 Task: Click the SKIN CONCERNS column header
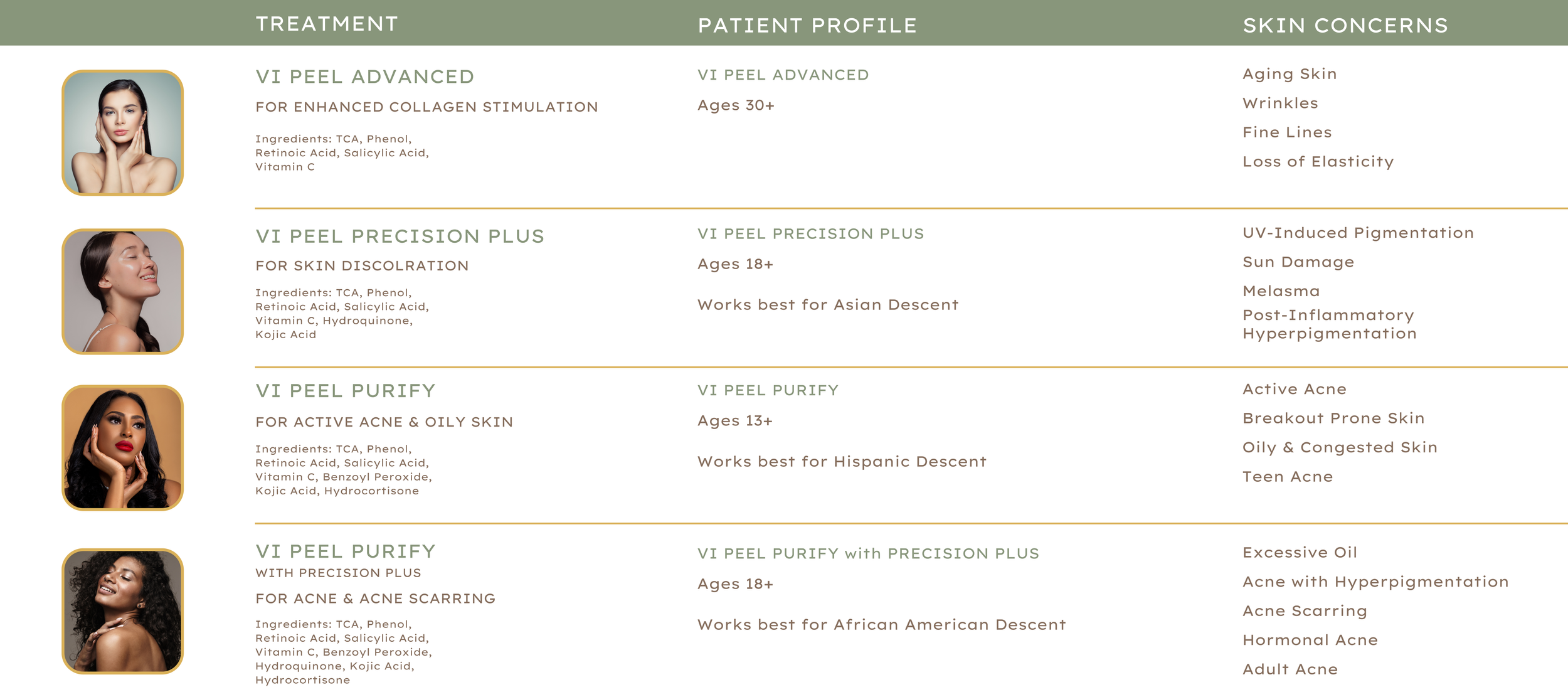click(1345, 25)
